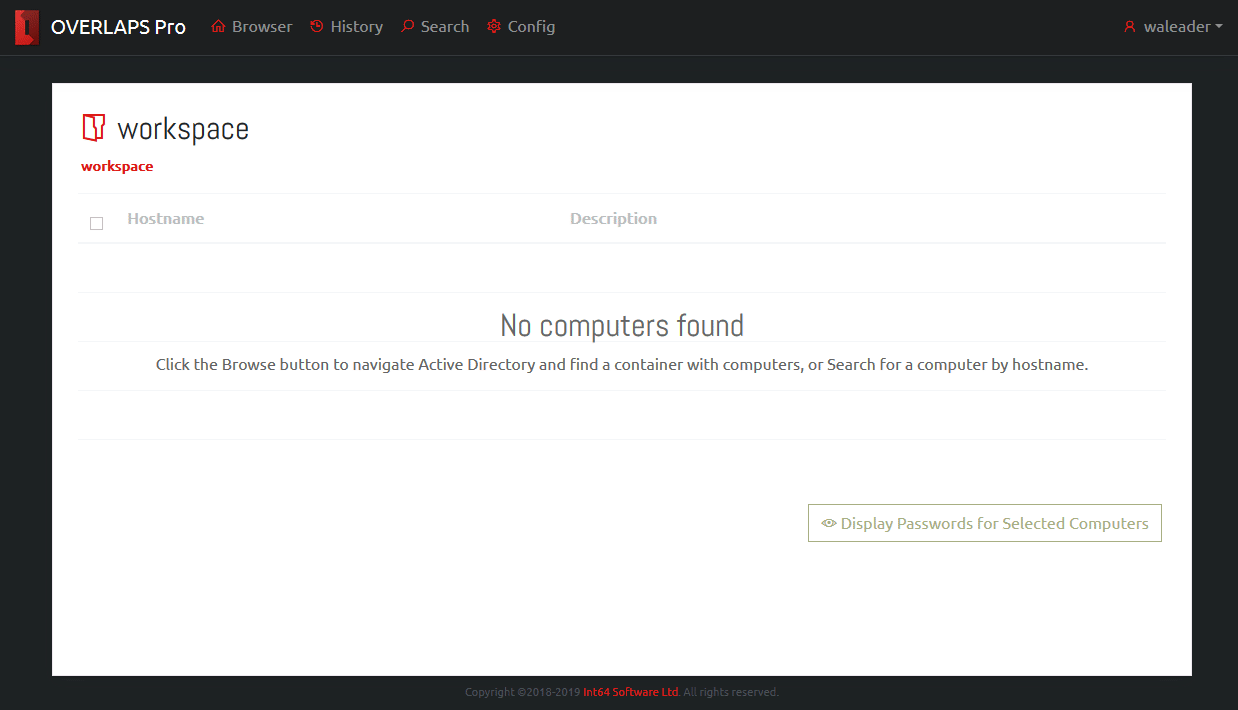Open the Browser nav item
1238x710 pixels.
point(252,27)
